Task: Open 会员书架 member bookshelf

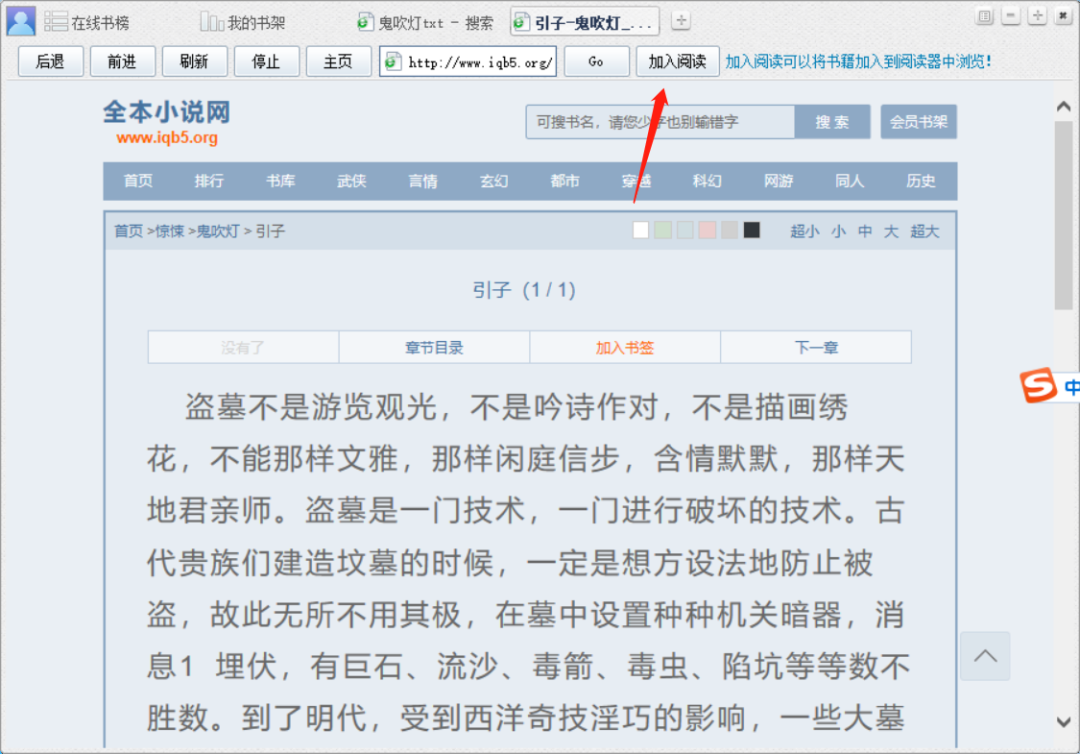Action: 918,122
